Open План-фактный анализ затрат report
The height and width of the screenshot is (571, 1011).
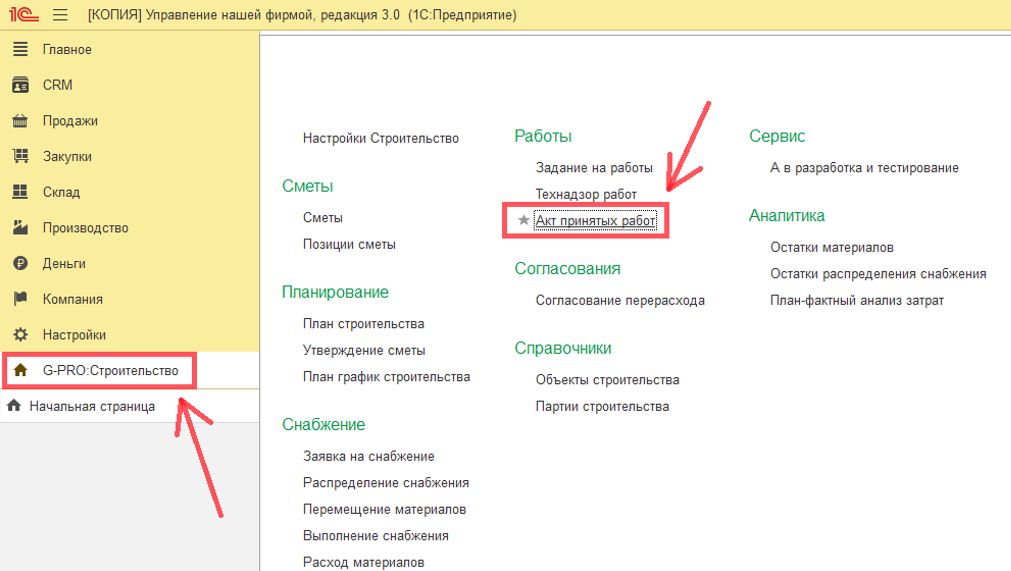coord(856,300)
